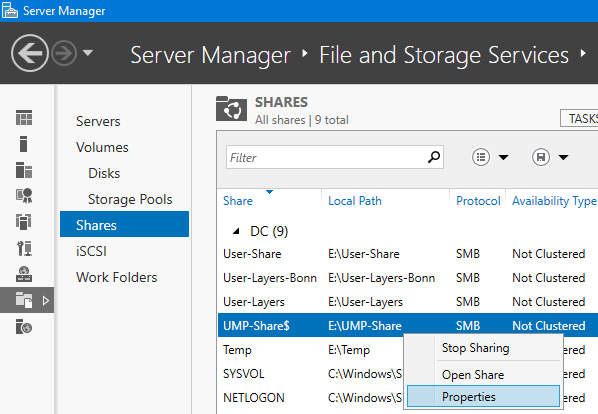Expand breadcrumb arrow after Server Manager

click(304, 53)
